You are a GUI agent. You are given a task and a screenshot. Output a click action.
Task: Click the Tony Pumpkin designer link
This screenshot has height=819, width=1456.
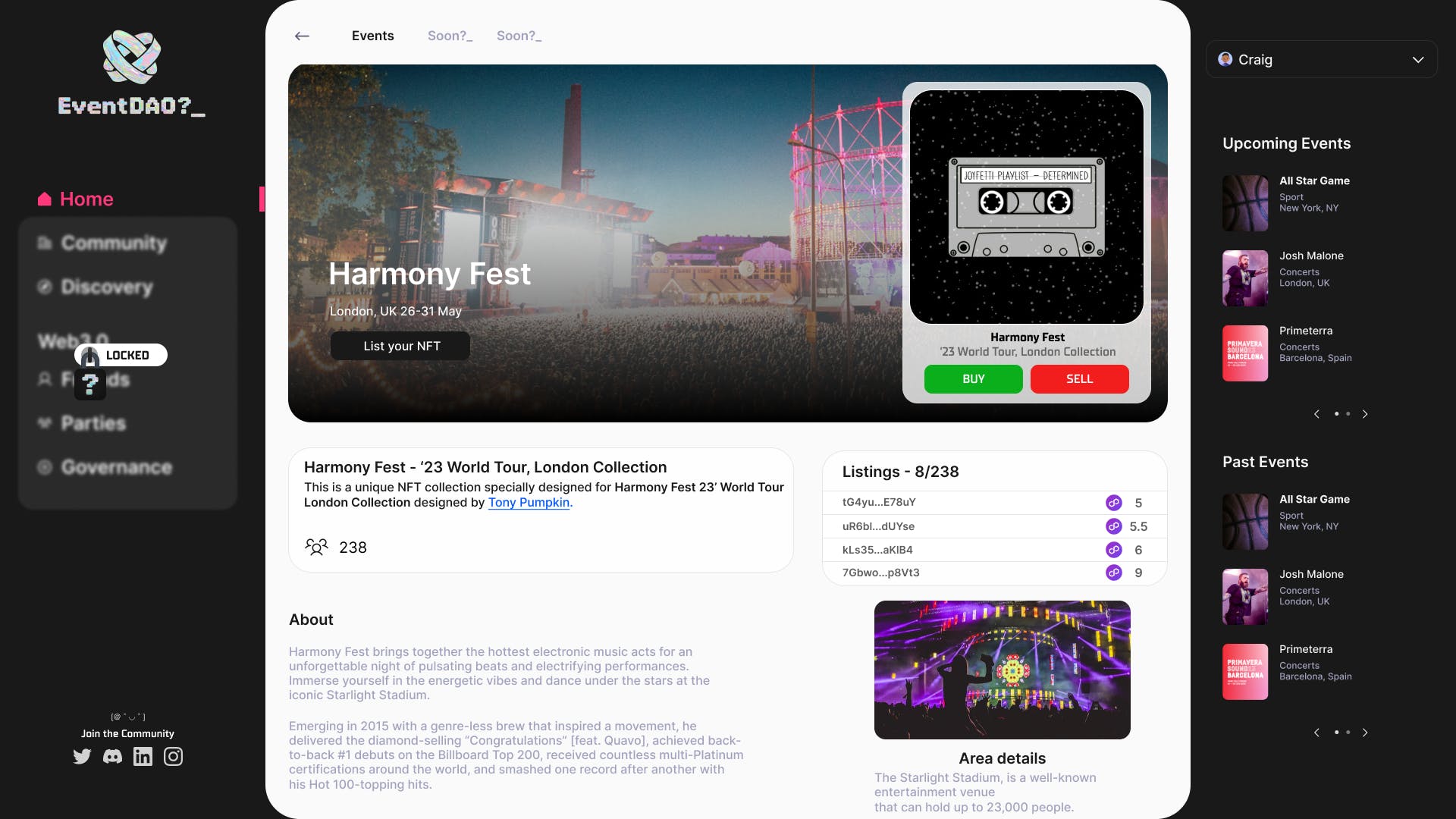point(528,502)
